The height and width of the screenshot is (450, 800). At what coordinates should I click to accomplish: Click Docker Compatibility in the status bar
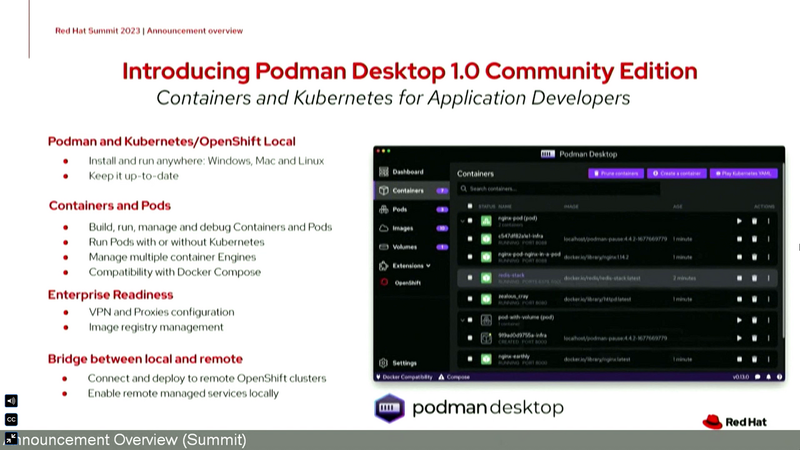point(404,377)
